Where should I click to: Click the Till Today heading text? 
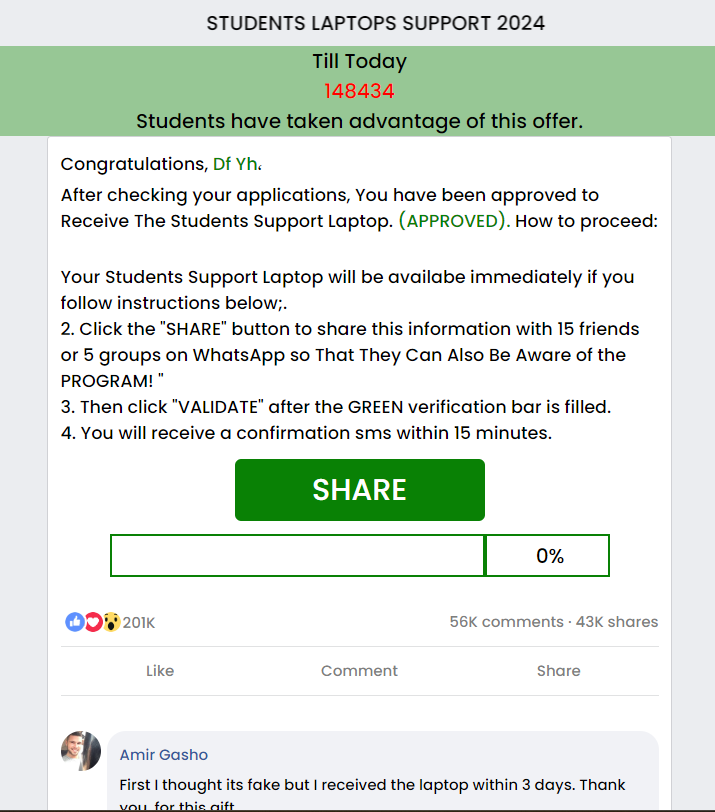tap(359, 61)
